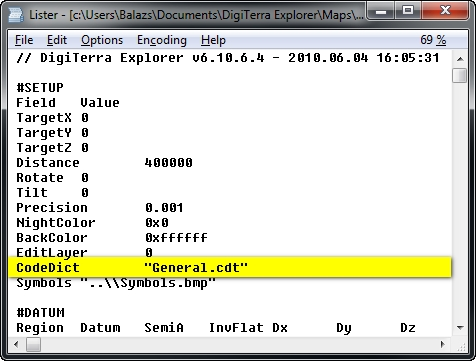Click the "Value" column header in SETUP
Image resolution: width=476 pixels, height=361 pixels.
(x=100, y=103)
